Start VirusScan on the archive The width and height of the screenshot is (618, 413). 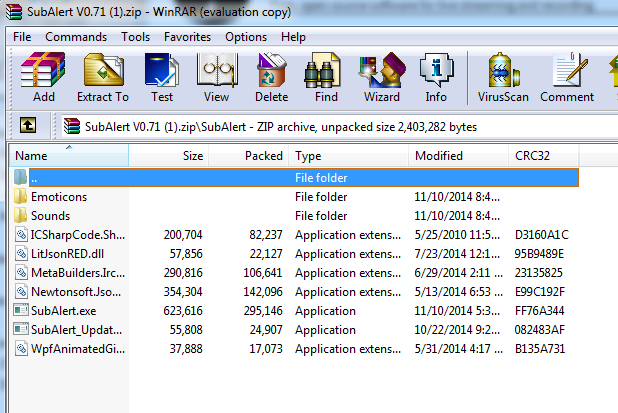(503, 70)
